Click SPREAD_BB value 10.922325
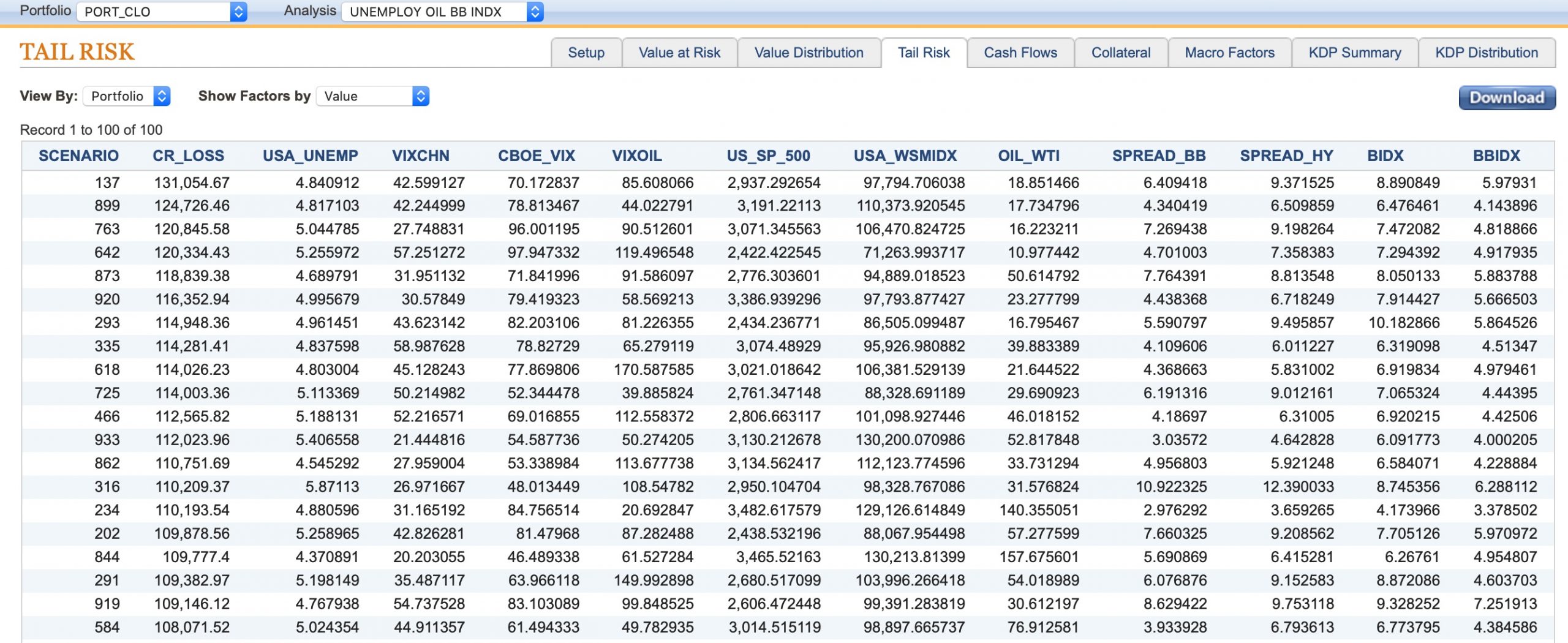The image size is (1568, 643). tap(1171, 487)
